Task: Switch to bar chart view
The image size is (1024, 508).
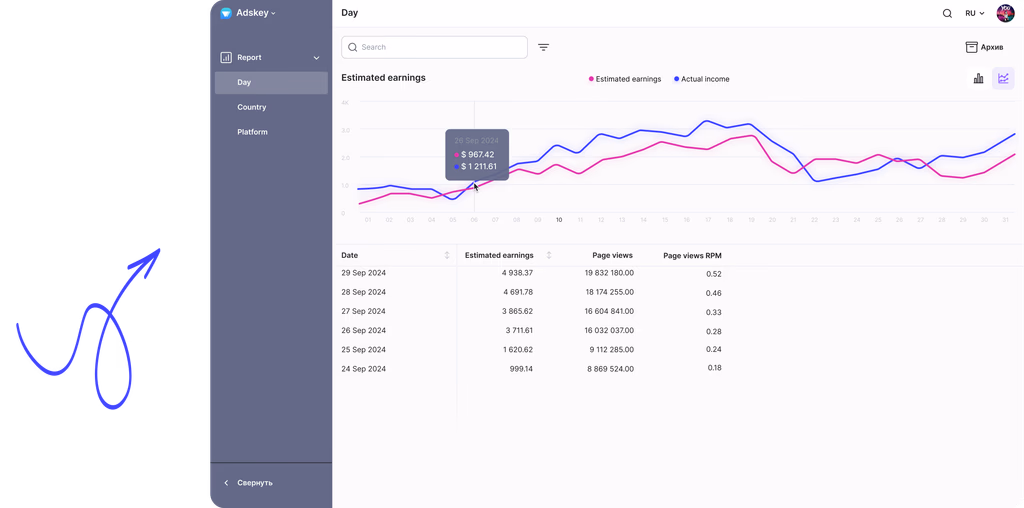Action: 978,78
